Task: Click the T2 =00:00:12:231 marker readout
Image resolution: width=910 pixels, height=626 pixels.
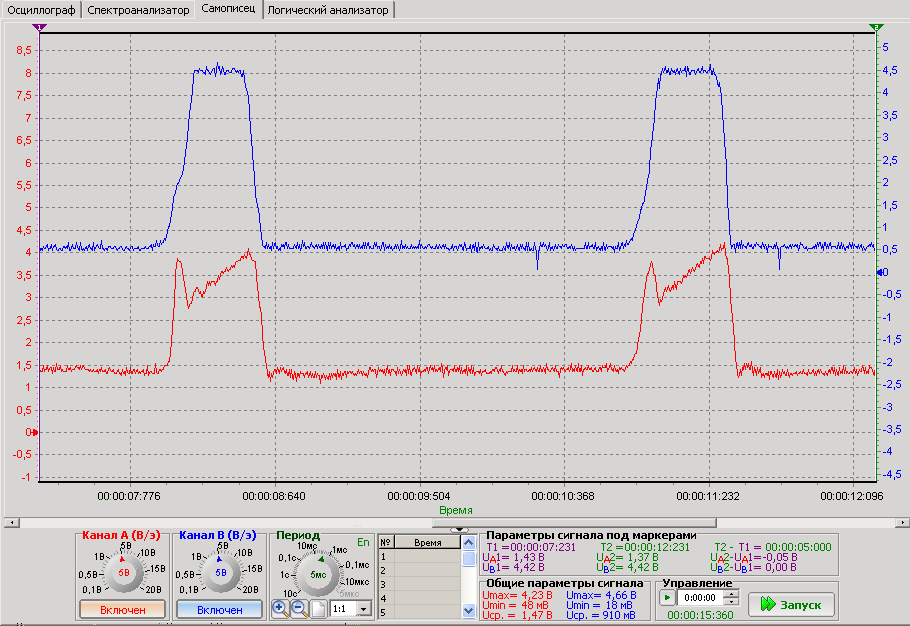Action: pyautogui.click(x=645, y=547)
